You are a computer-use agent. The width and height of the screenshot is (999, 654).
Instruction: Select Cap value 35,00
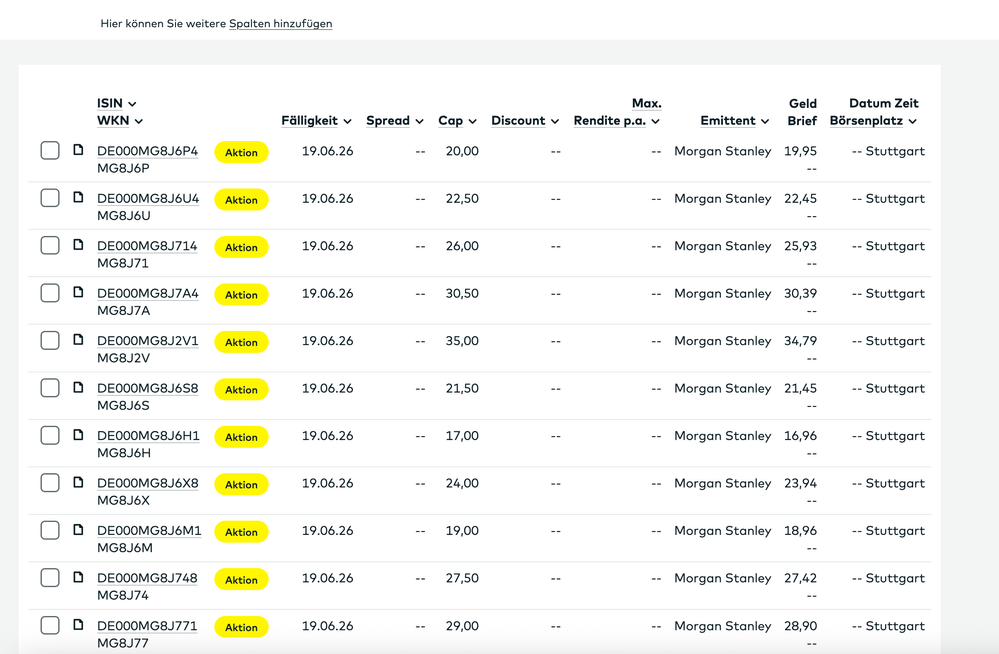[x=462, y=341]
